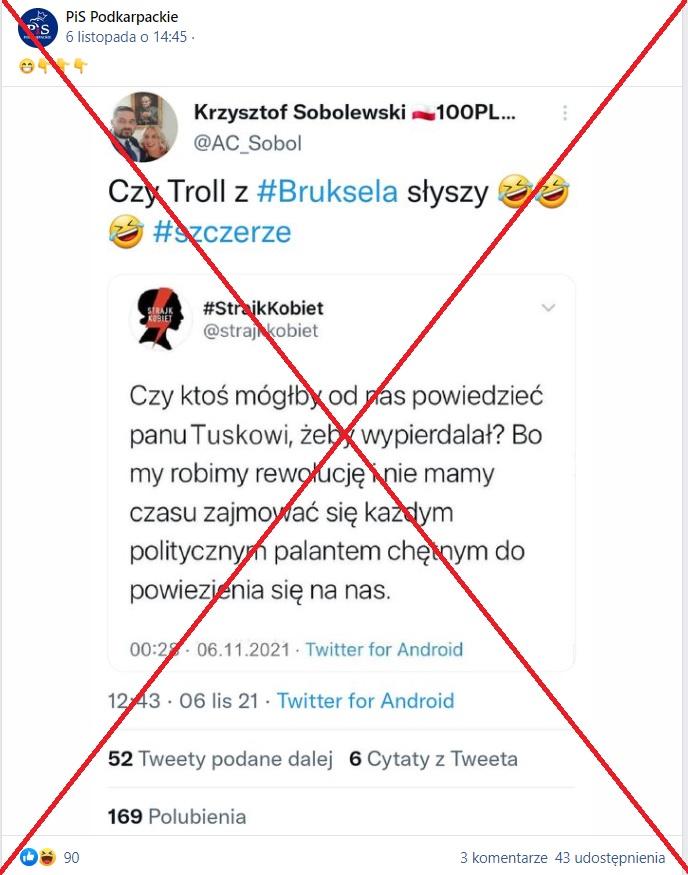View 6 Cytaty z Tweeta
Screen dimensions: 688x875
434,759
